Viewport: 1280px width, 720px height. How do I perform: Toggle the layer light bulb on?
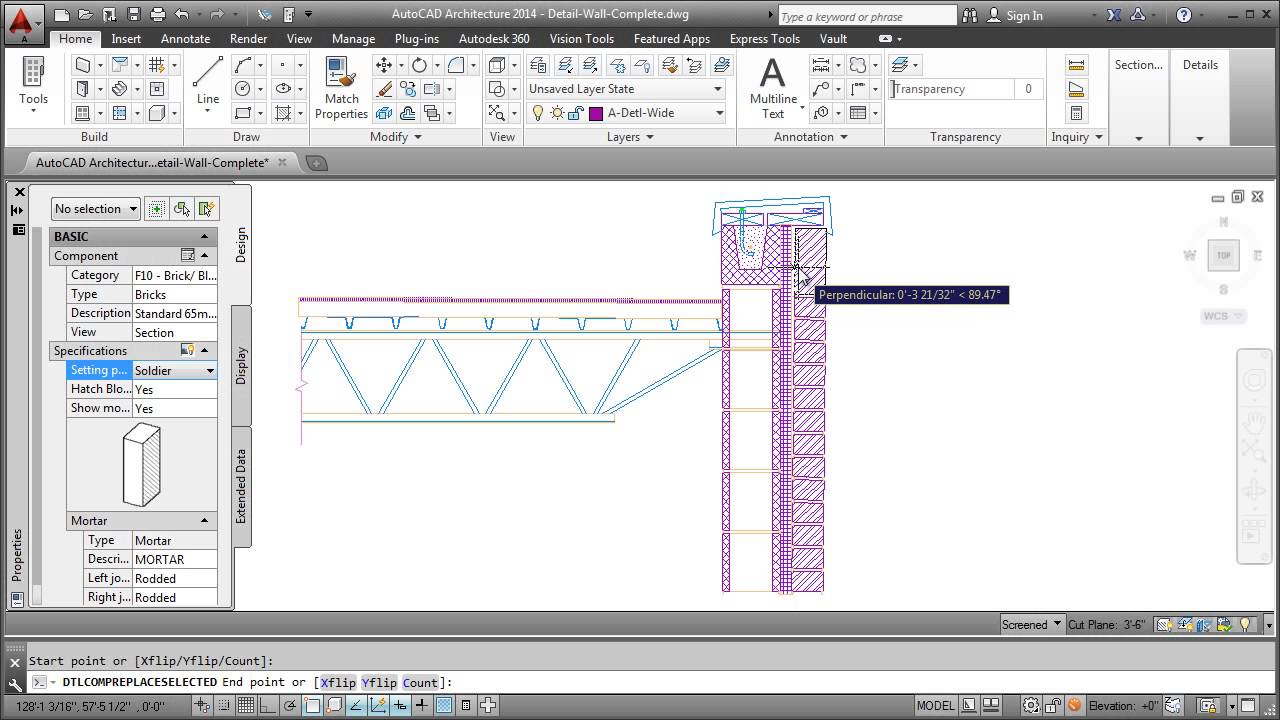point(539,113)
